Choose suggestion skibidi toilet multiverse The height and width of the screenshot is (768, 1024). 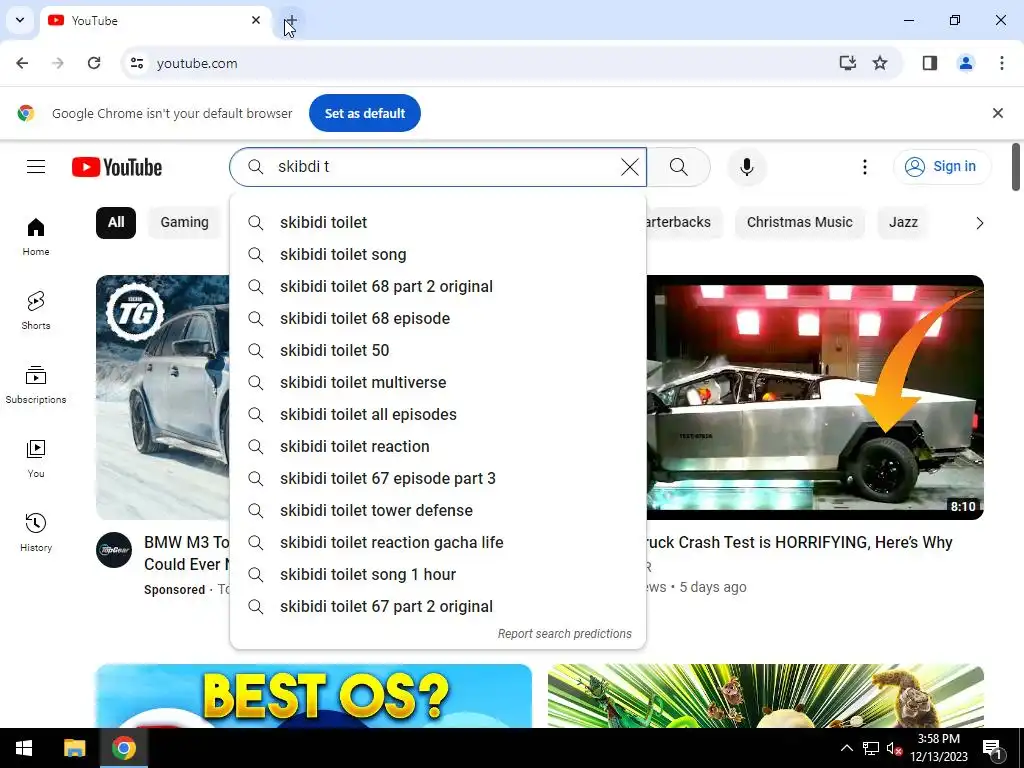438,383
